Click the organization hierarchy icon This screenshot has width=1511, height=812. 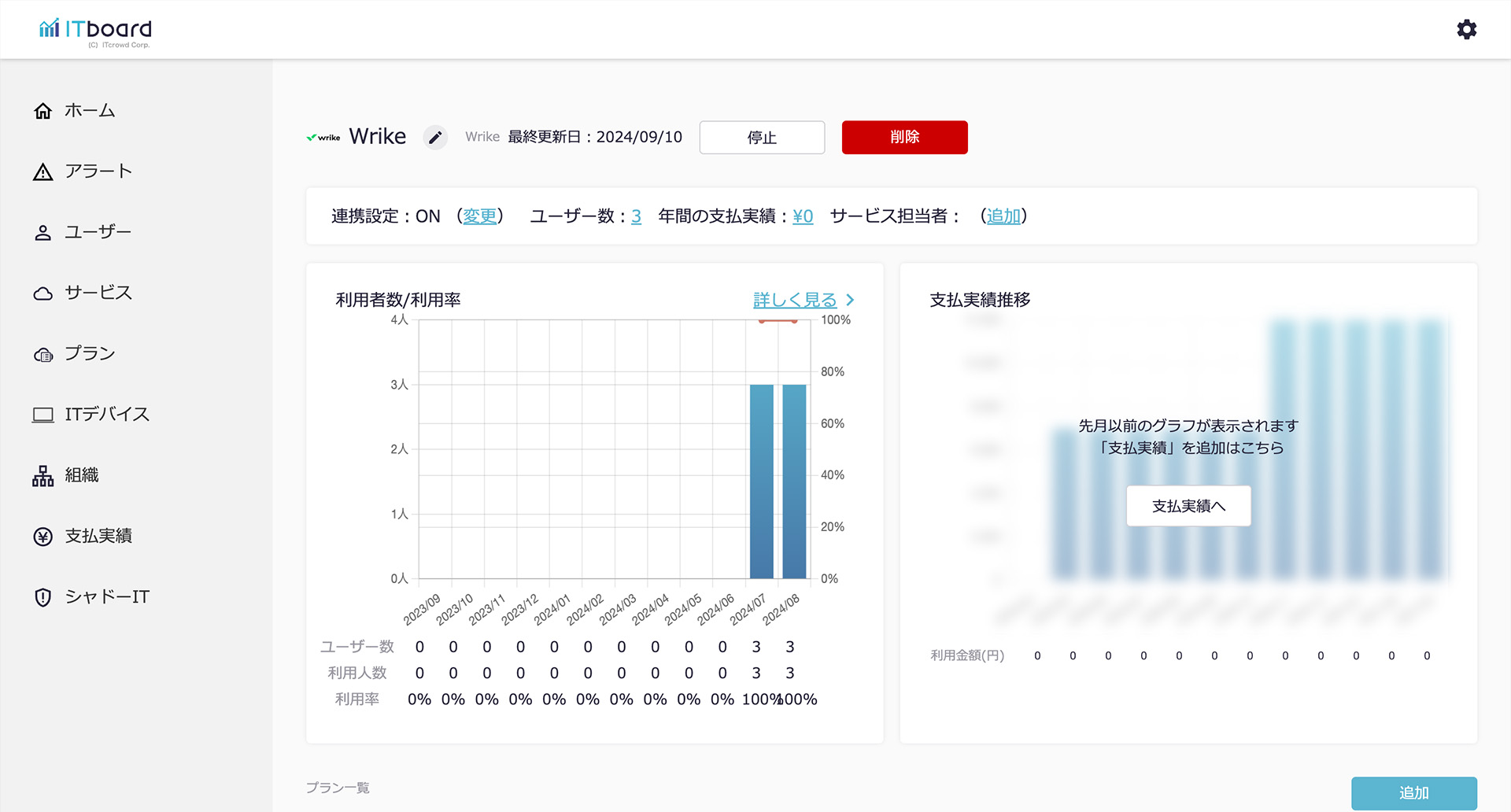tap(43, 476)
